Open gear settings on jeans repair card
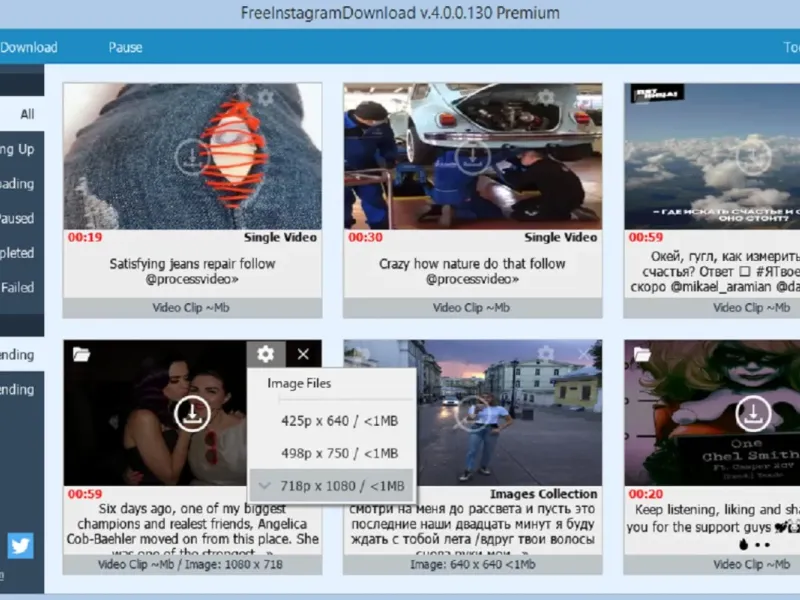The height and width of the screenshot is (600, 800). 265,97
